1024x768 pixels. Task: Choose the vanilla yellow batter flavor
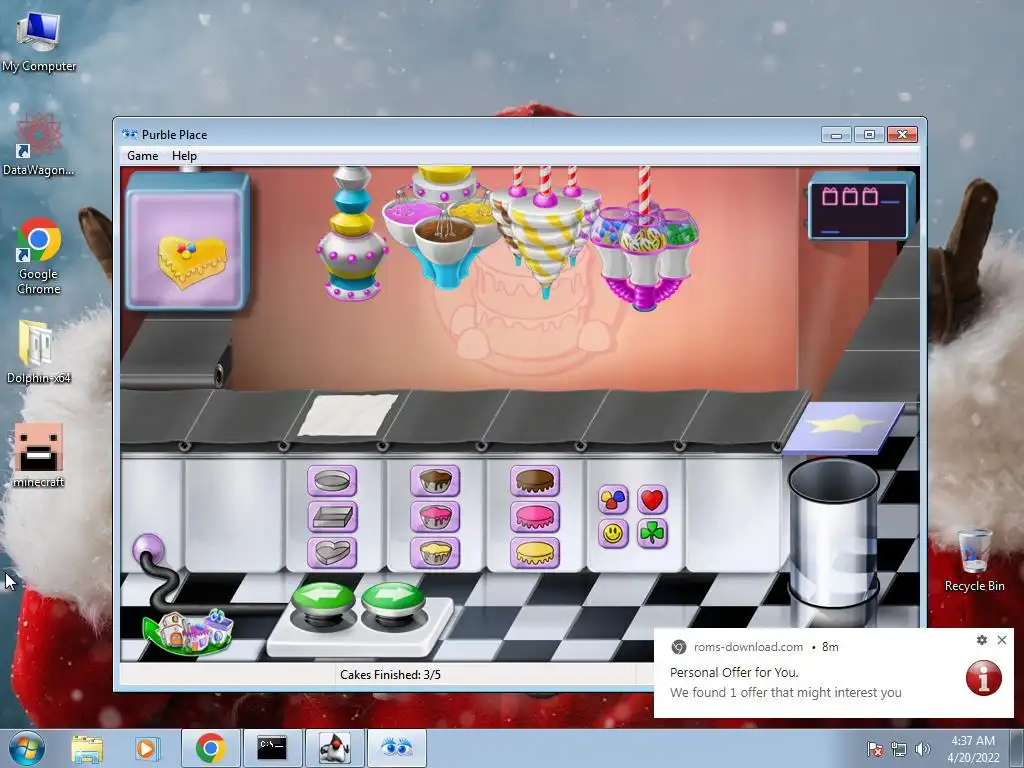click(x=435, y=553)
